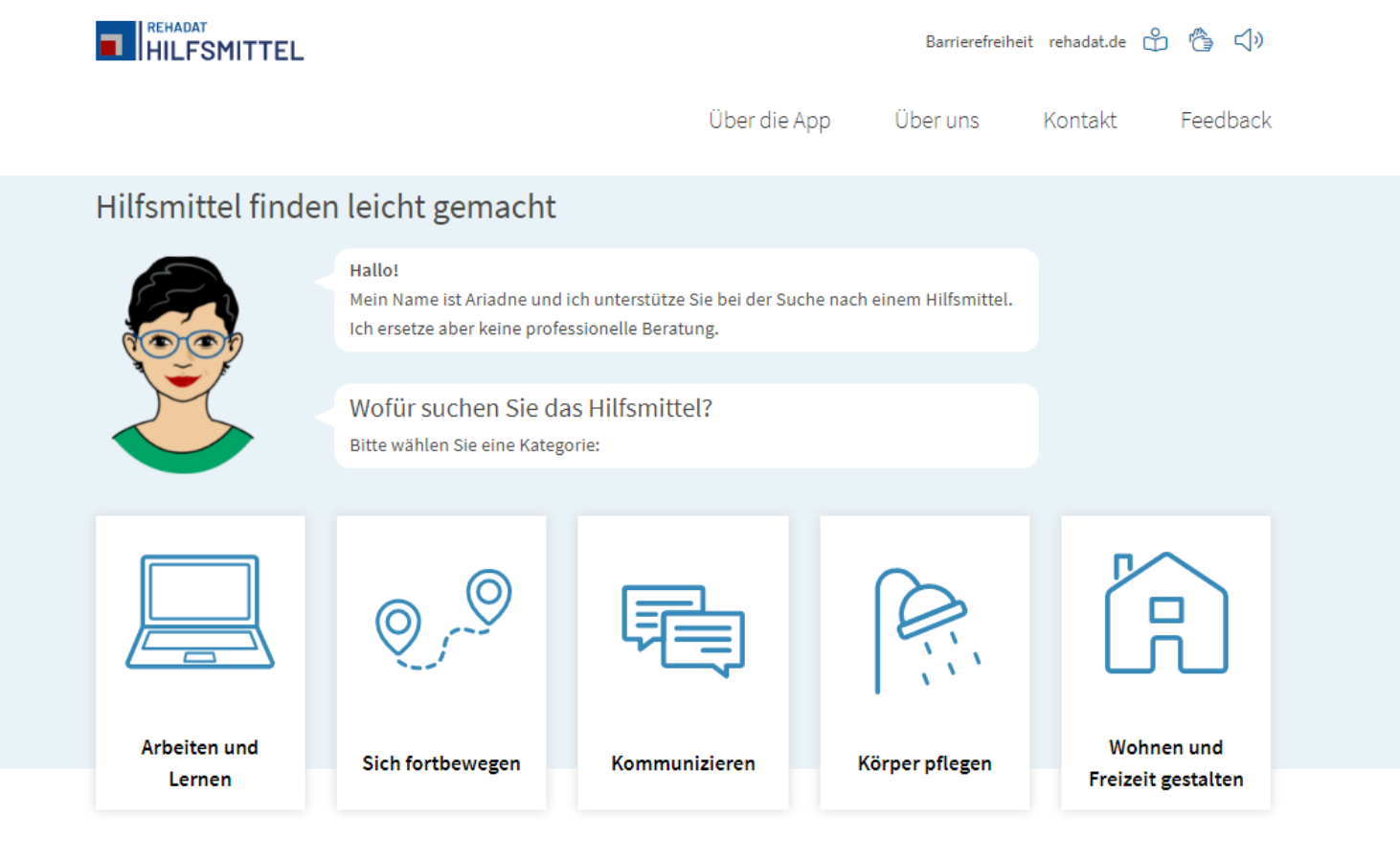Viewport: 1400px width, 862px height.
Task: Click the REHADAT Hilfsmittel logo
Action: pos(199,41)
